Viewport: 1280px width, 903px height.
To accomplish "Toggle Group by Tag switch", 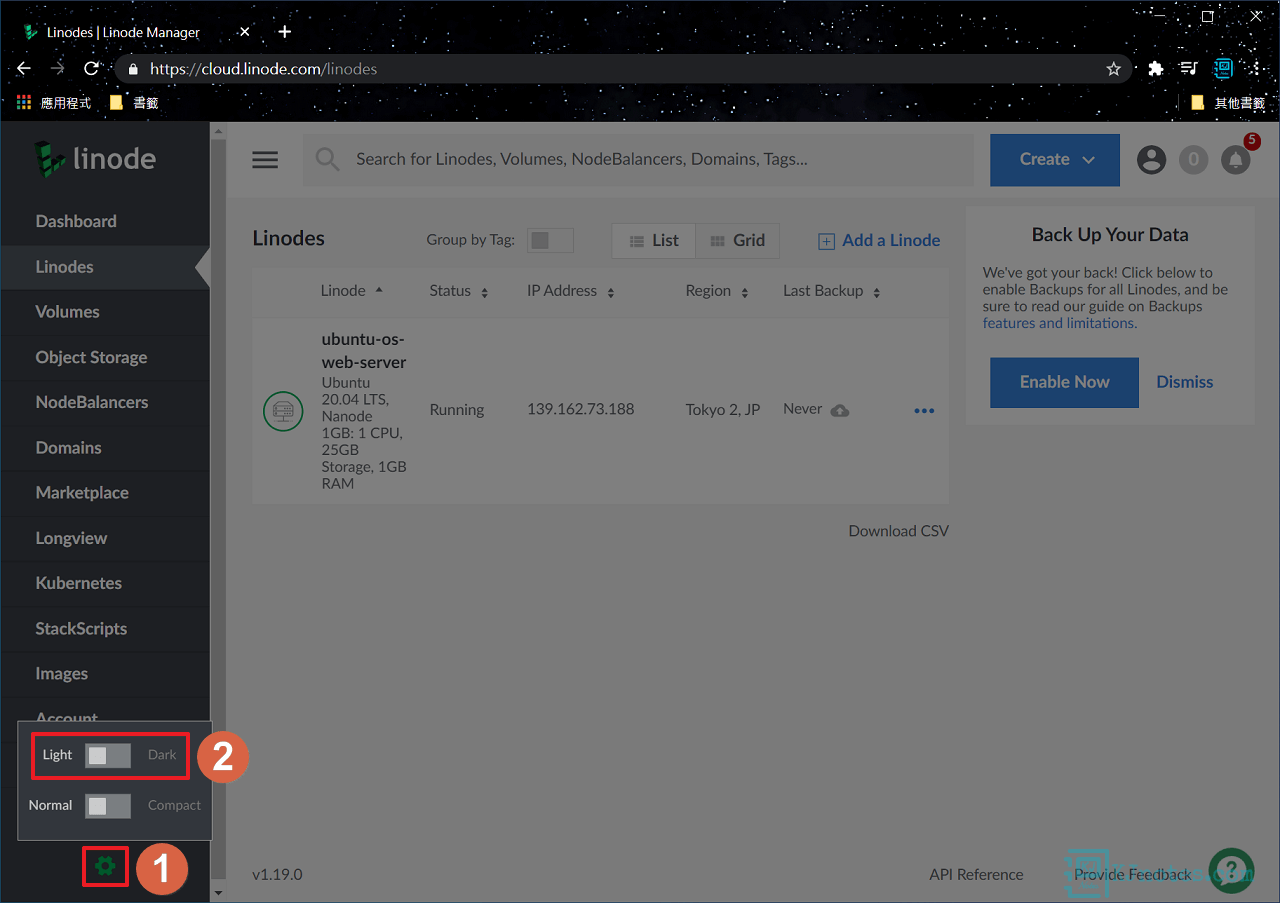I will click(x=550, y=240).
